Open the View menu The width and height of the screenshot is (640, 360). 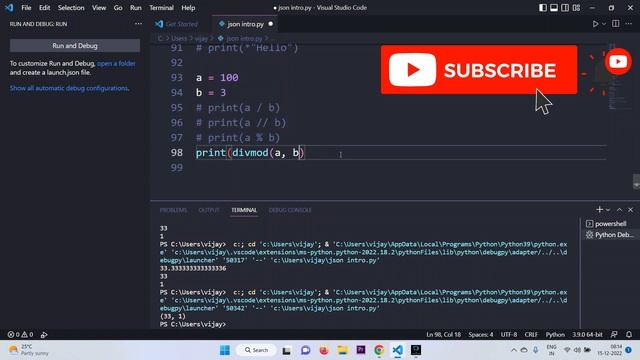pyautogui.click(x=99, y=8)
